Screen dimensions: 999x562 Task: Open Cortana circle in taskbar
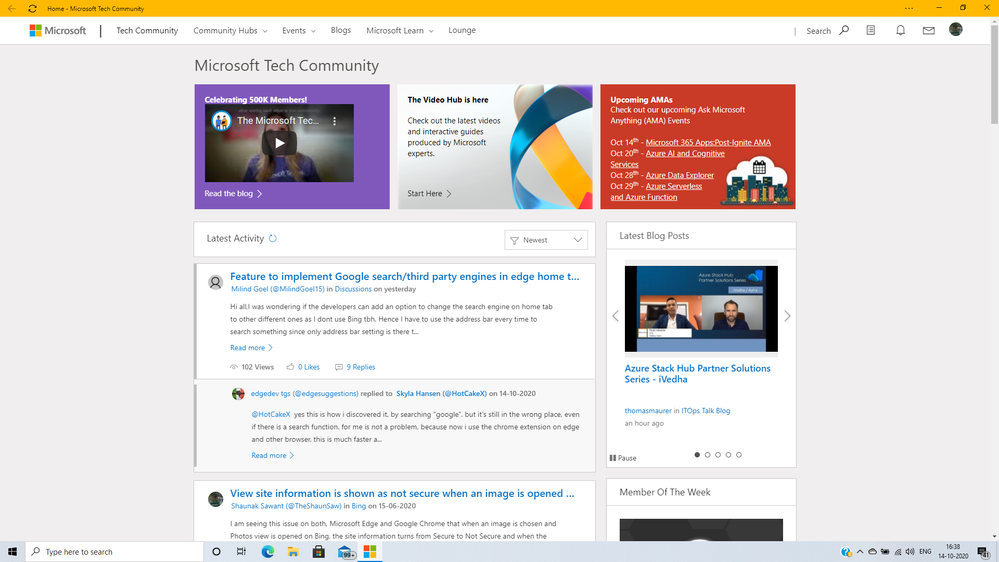(x=216, y=552)
